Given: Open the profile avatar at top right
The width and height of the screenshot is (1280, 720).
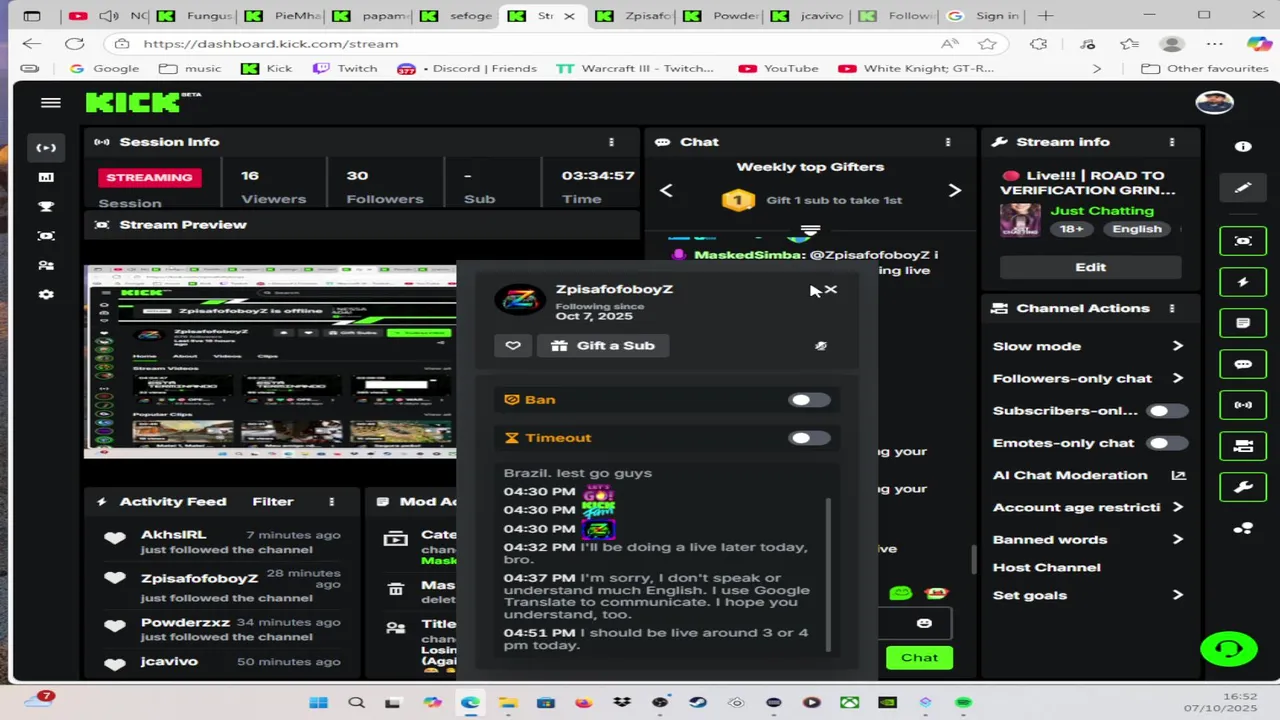Looking at the screenshot, I should (1214, 103).
